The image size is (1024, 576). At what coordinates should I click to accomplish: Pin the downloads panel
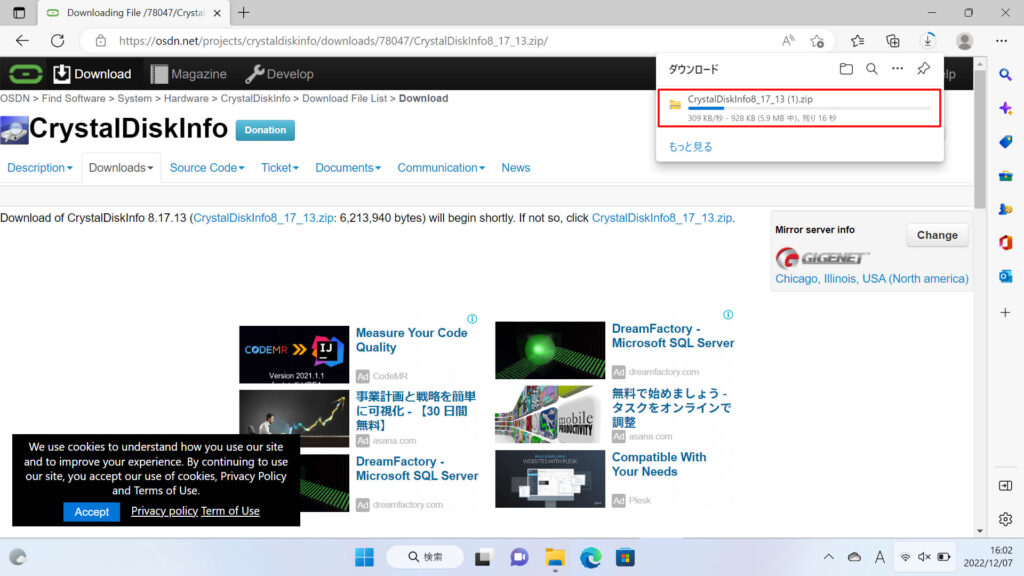923,69
